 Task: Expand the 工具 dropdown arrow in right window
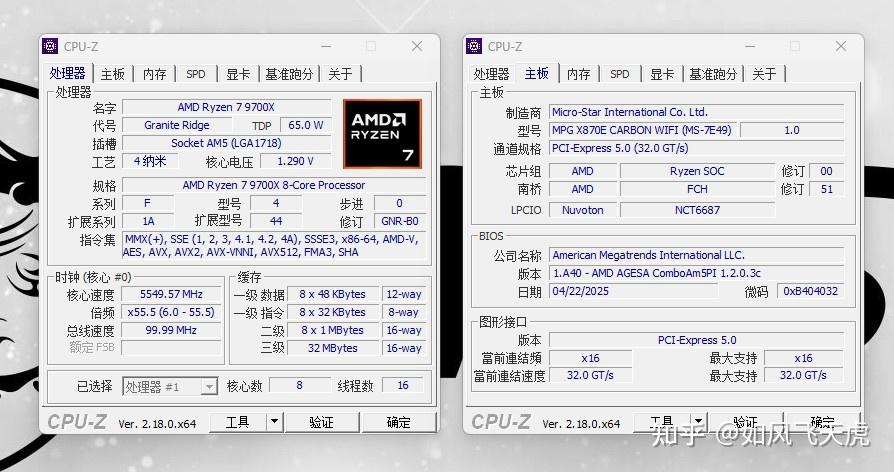[698, 422]
